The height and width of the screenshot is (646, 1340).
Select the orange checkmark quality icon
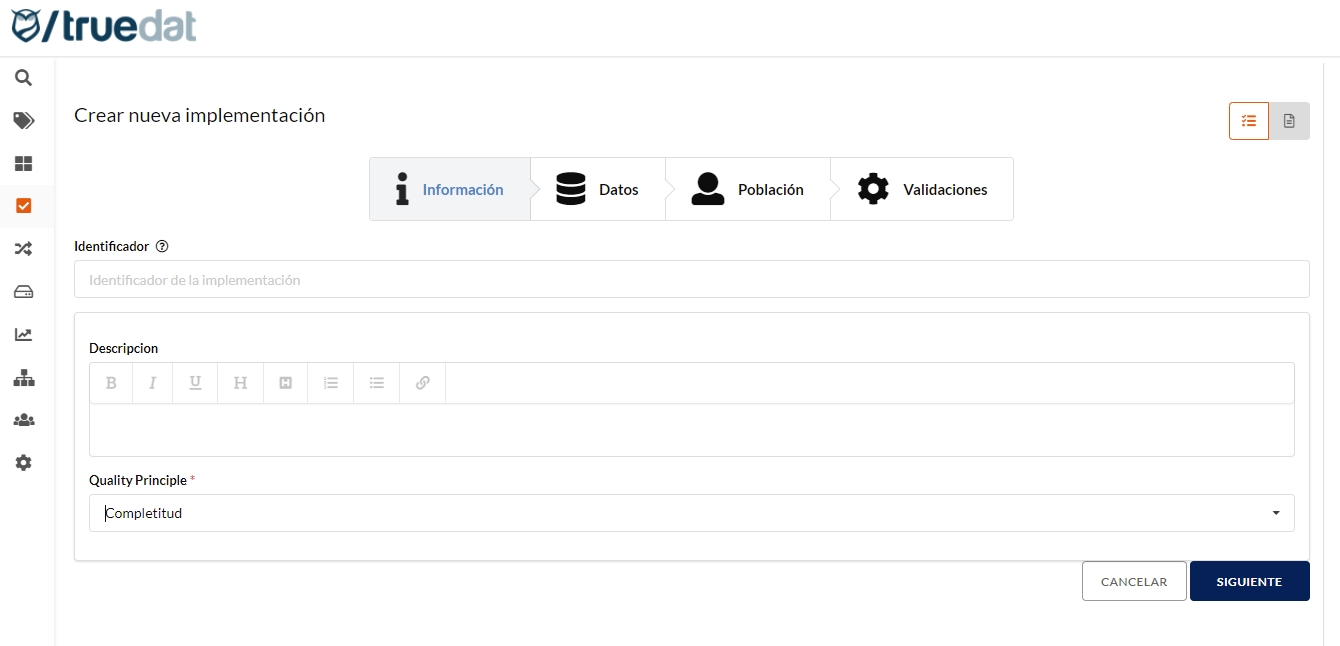(23, 206)
